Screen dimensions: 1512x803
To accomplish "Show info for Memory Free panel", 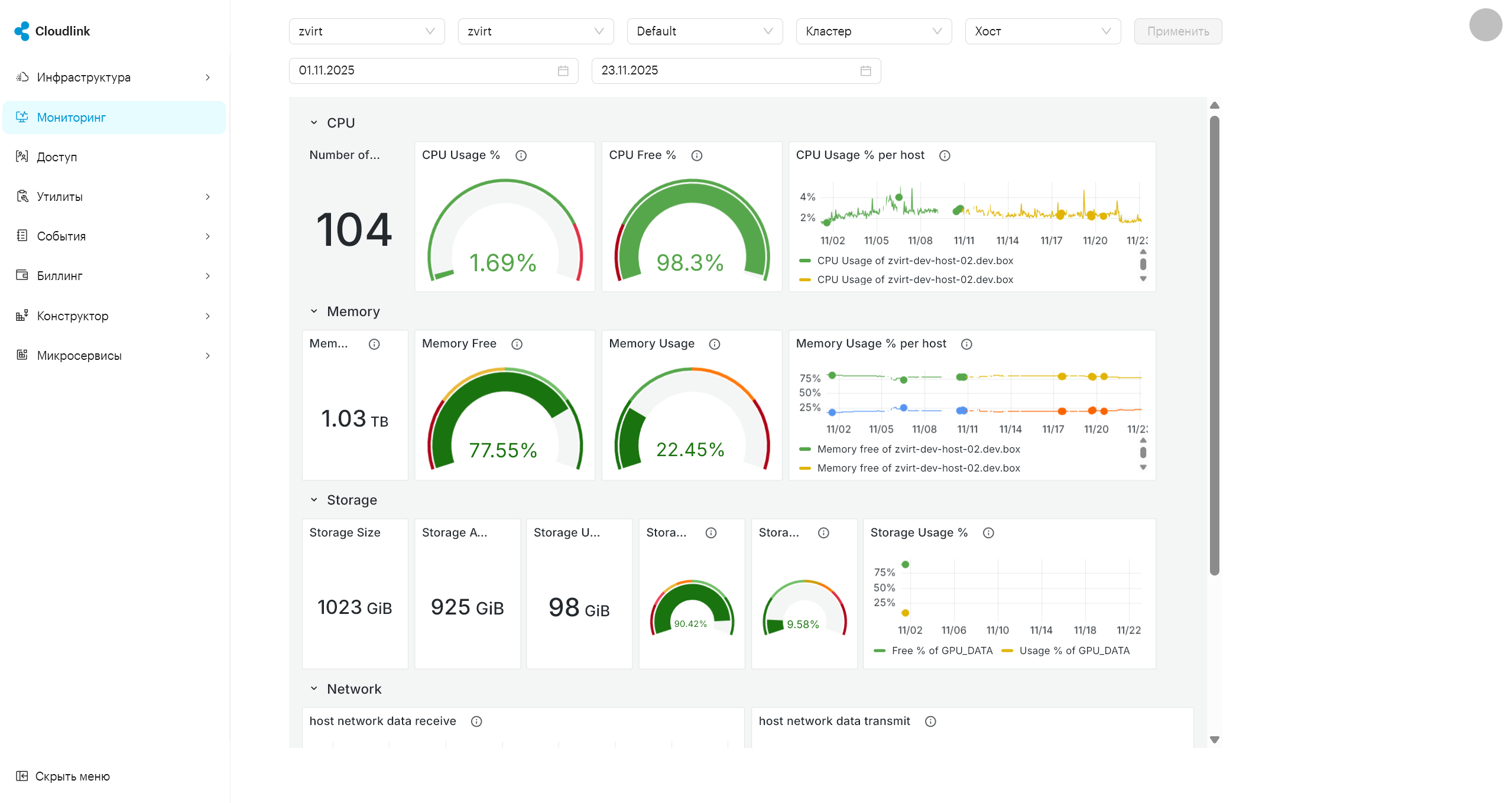I will click(x=517, y=344).
